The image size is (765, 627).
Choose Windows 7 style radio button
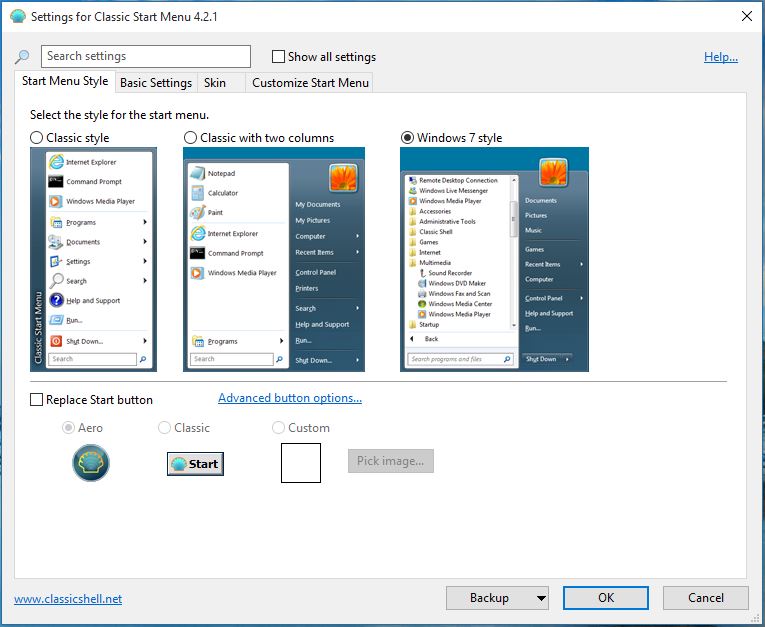tap(407, 138)
